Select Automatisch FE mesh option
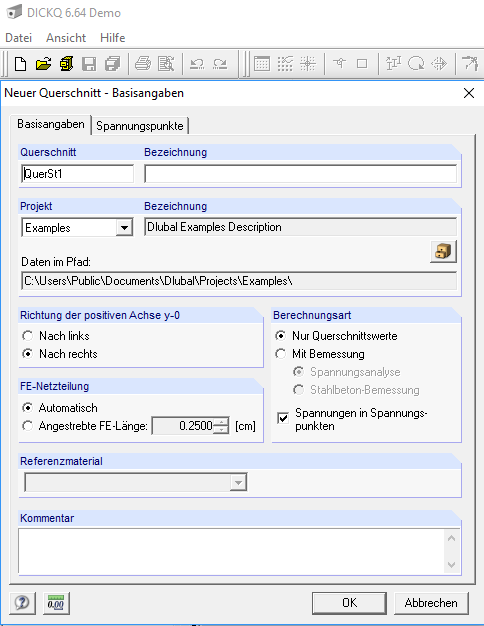484x626 pixels. point(28,408)
